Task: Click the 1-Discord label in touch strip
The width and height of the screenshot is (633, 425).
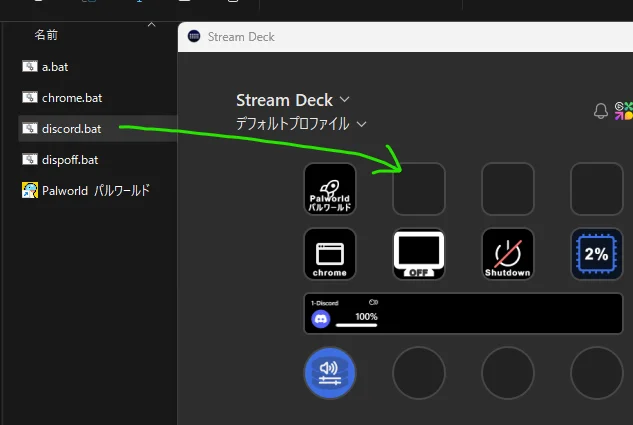Action: (x=325, y=303)
